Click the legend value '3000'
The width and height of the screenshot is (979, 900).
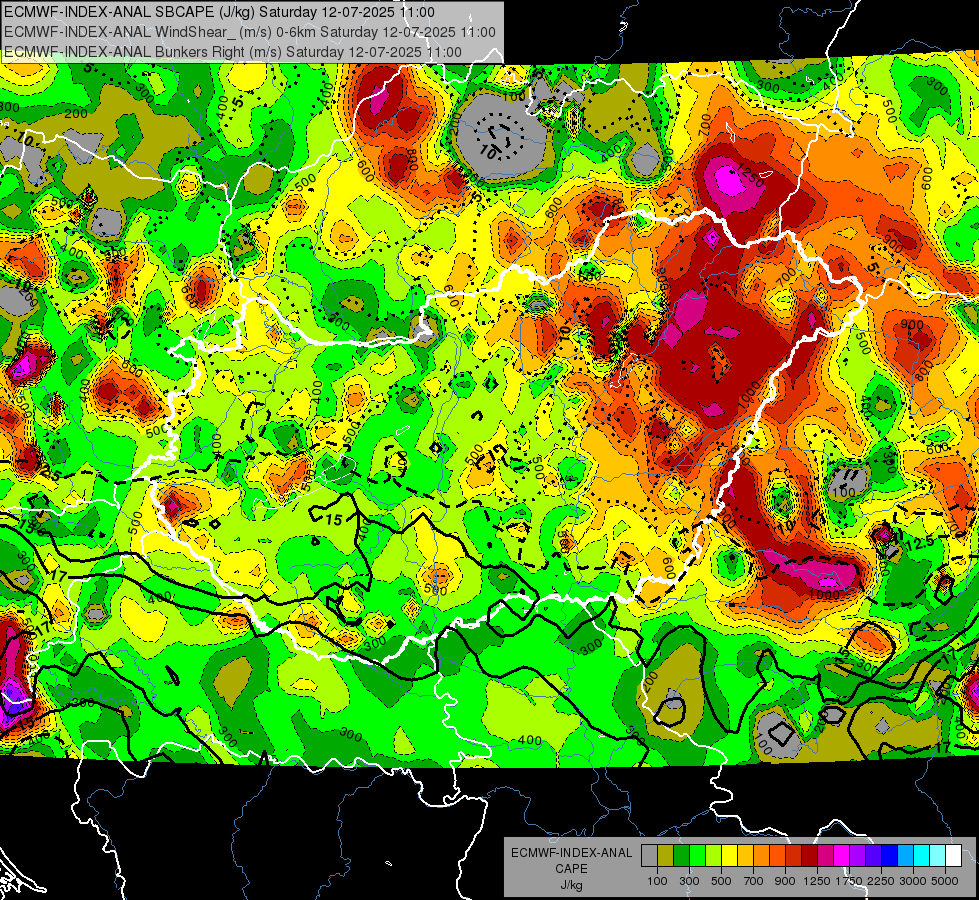[913, 881]
